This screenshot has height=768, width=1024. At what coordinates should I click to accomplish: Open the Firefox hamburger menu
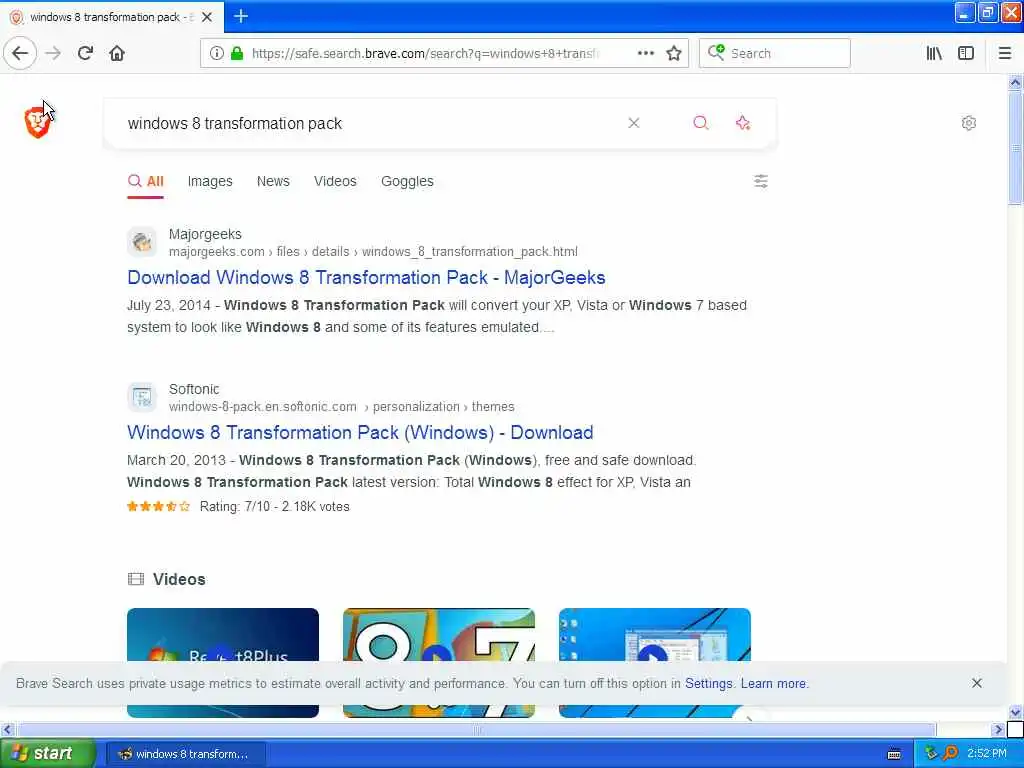click(x=1005, y=53)
